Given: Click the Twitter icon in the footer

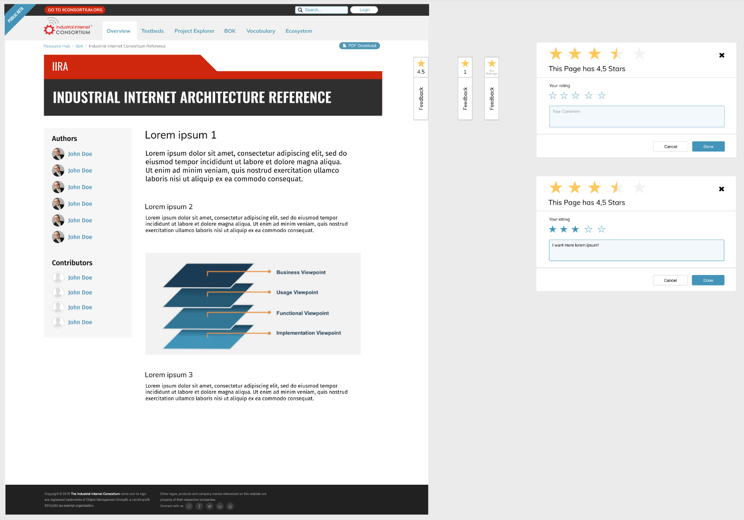Looking at the screenshot, I should [209, 506].
